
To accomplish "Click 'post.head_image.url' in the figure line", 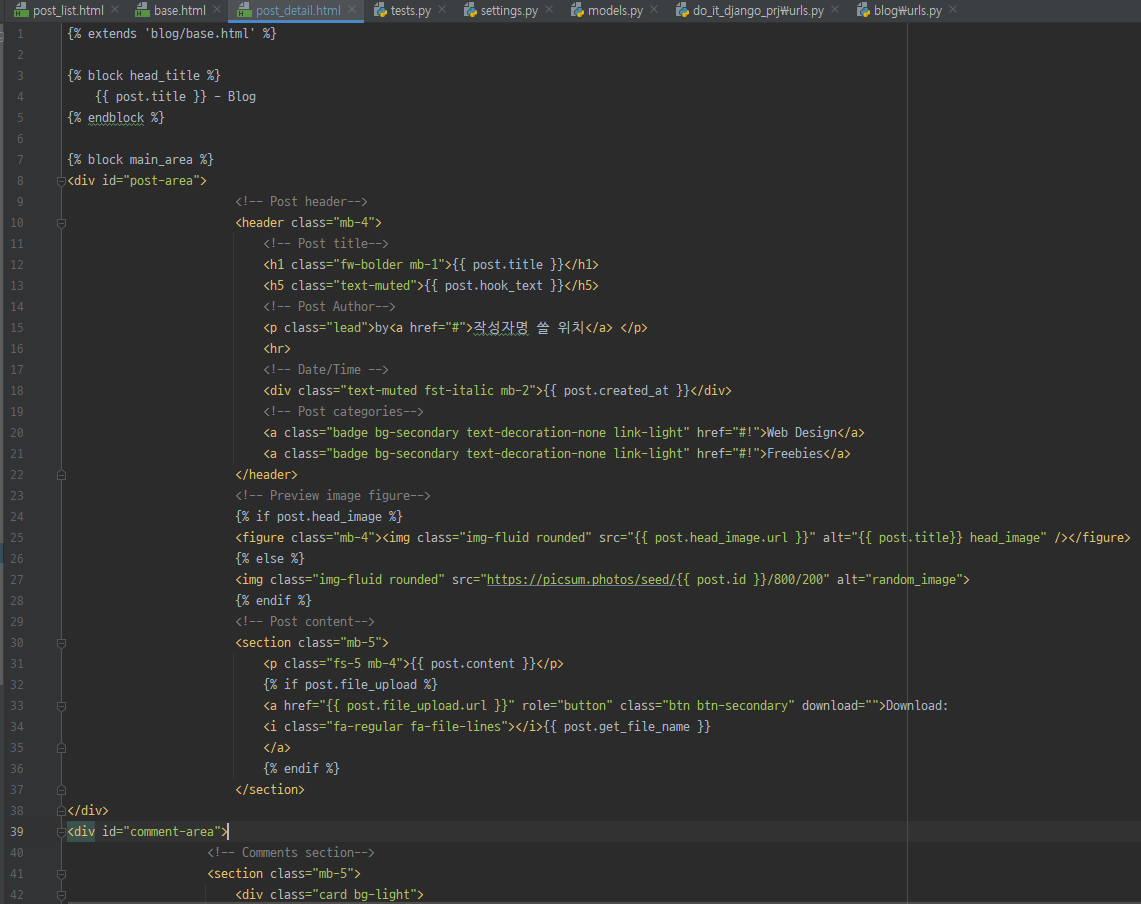I will pyautogui.click(x=720, y=538).
